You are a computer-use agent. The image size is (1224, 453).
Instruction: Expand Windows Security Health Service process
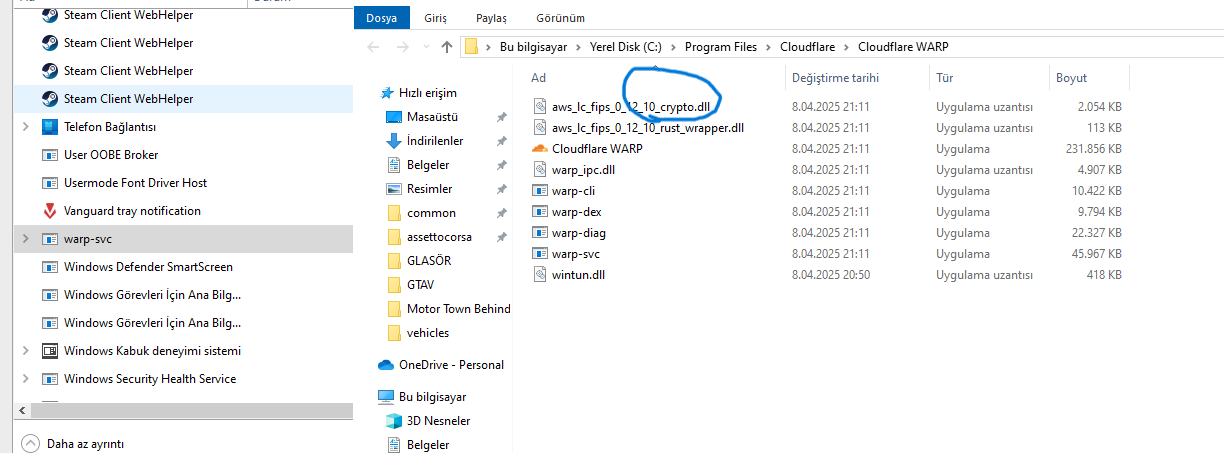[25, 379]
